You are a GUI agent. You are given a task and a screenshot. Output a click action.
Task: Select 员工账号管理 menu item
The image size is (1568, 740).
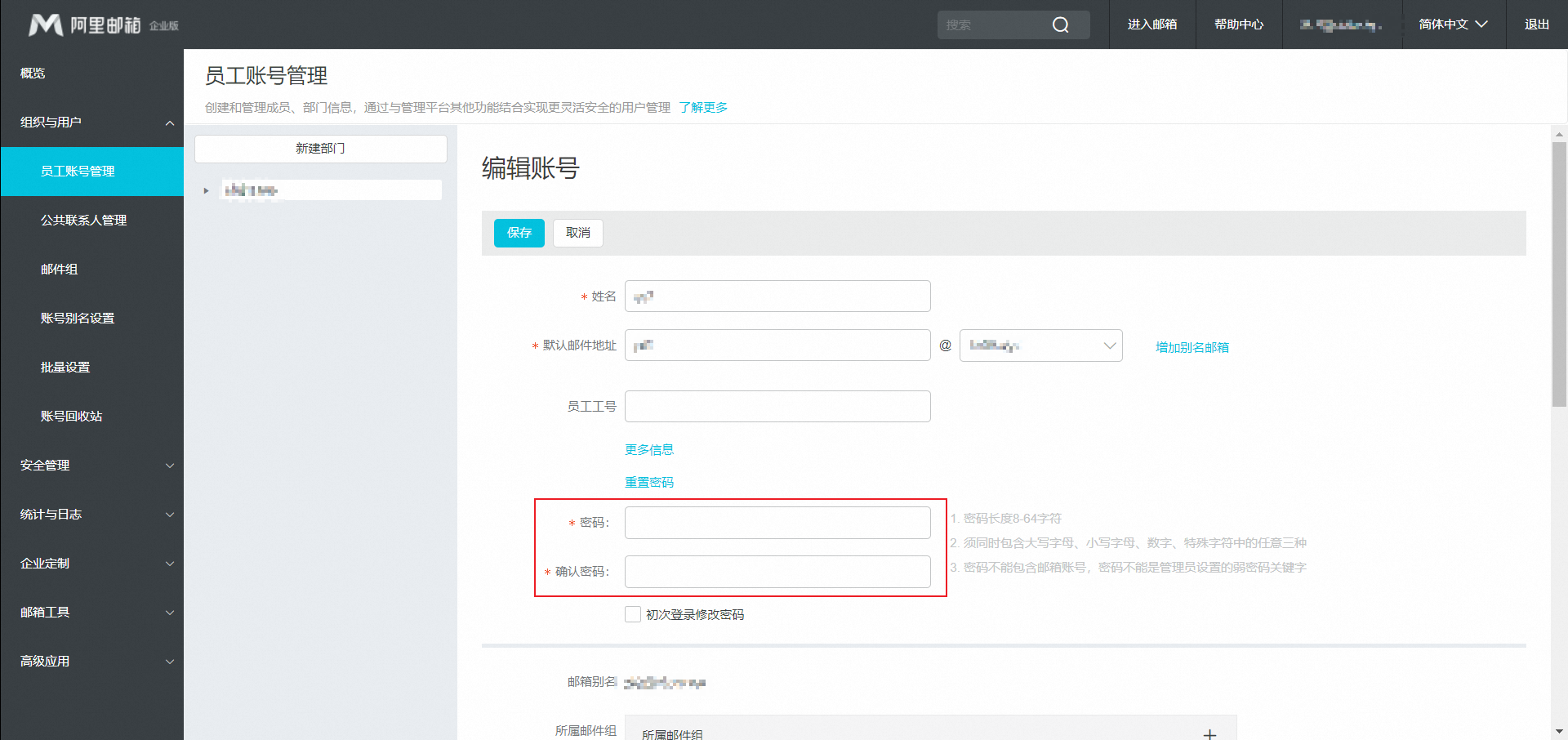(x=91, y=172)
